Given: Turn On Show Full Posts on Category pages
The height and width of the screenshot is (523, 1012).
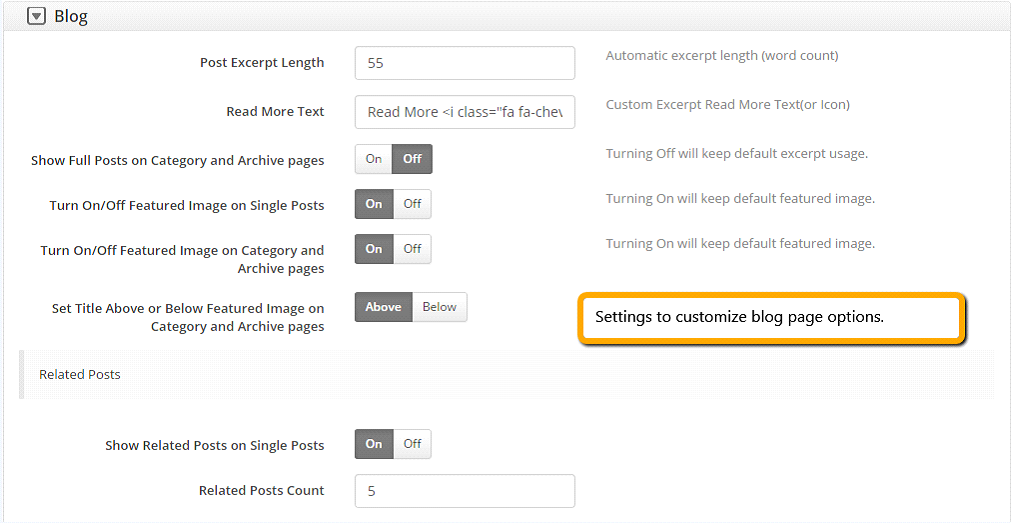Looking at the screenshot, I should (x=374, y=159).
